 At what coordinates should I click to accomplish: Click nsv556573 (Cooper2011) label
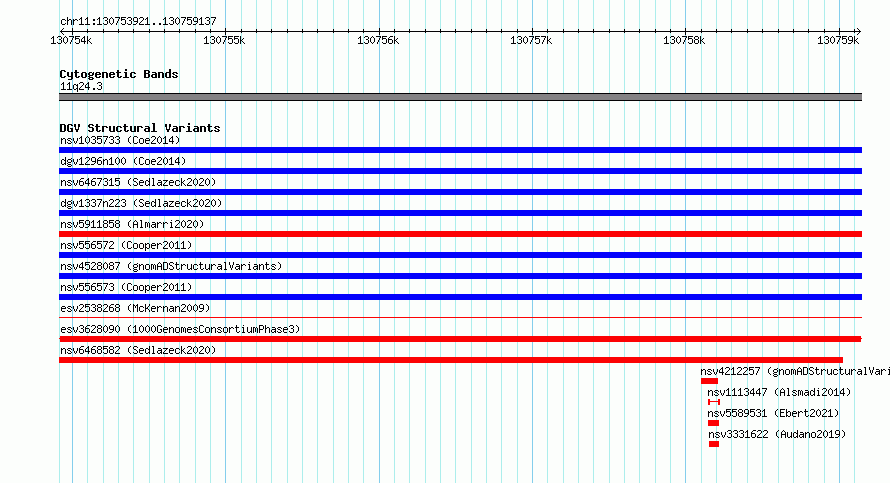tap(126, 287)
